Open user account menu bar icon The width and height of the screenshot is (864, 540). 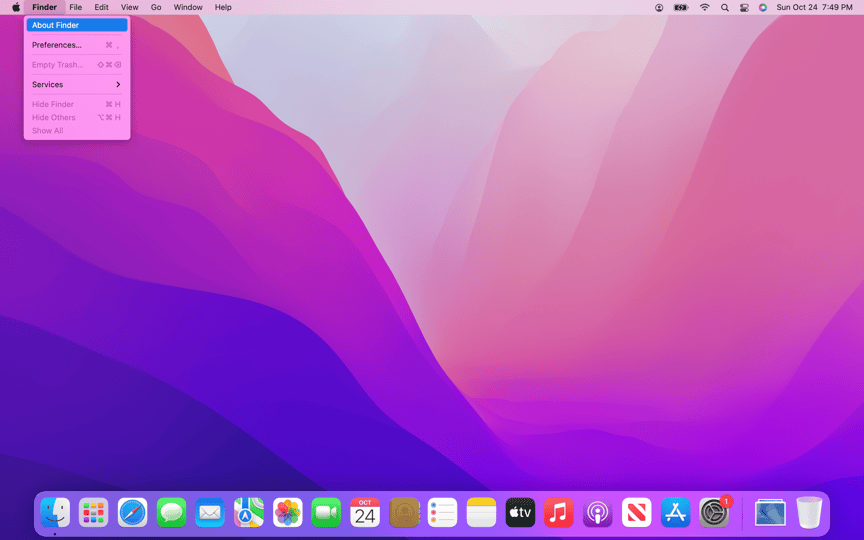(659, 7)
